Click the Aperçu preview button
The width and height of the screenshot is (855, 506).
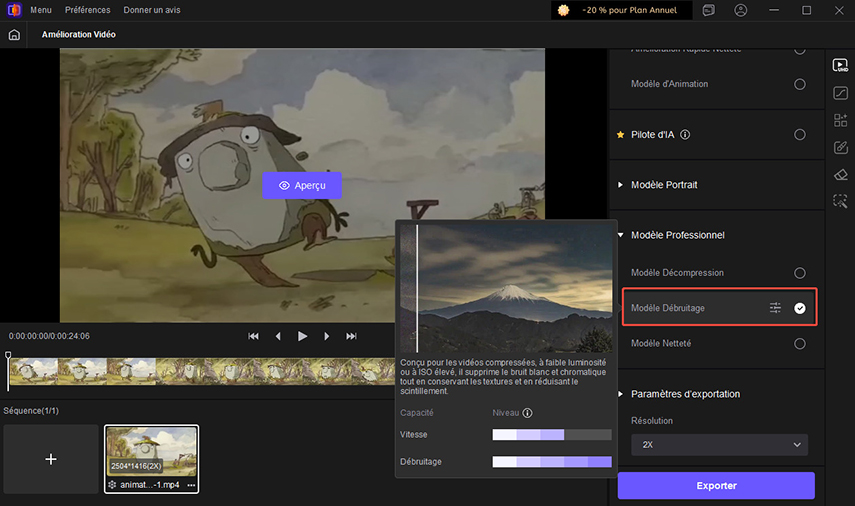[302, 185]
